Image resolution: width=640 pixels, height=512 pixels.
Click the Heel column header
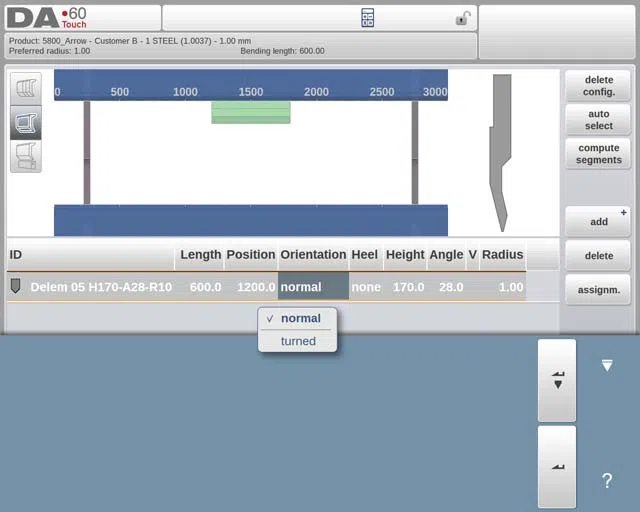click(x=366, y=255)
